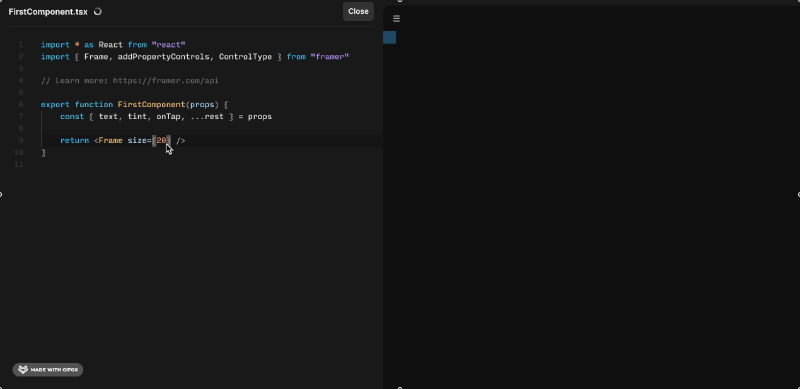800x389 pixels.
Task: Click line number 6 in the gutter
Action: point(21,105)
